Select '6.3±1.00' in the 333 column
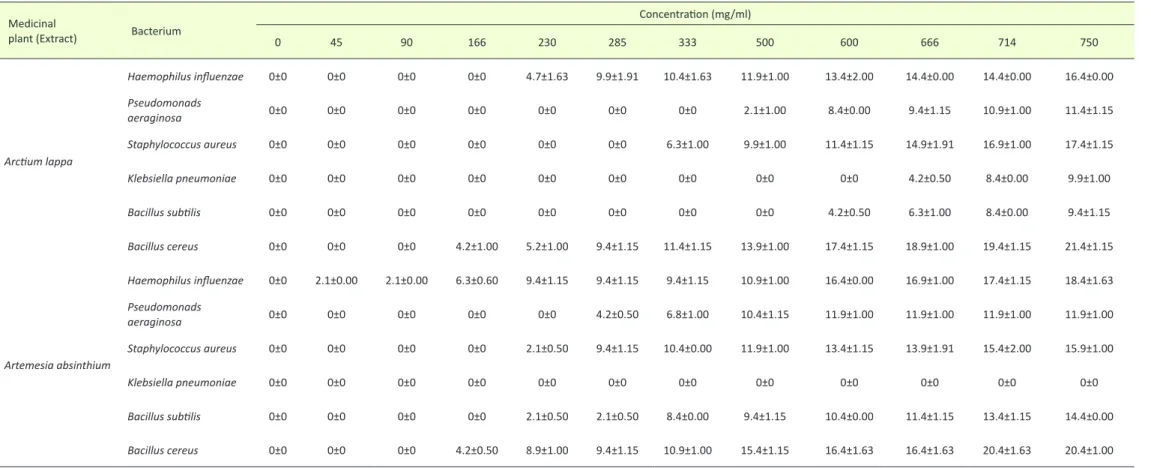 [x=687, y=145]
